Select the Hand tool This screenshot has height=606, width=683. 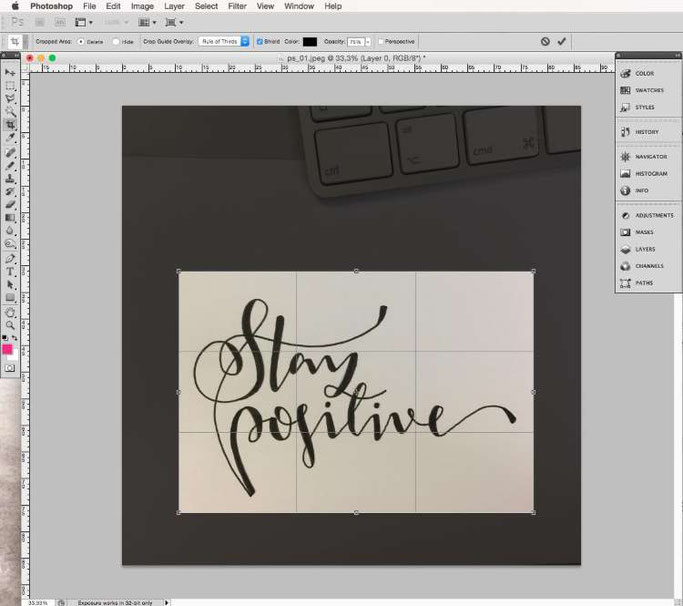[x=10, y=312]
